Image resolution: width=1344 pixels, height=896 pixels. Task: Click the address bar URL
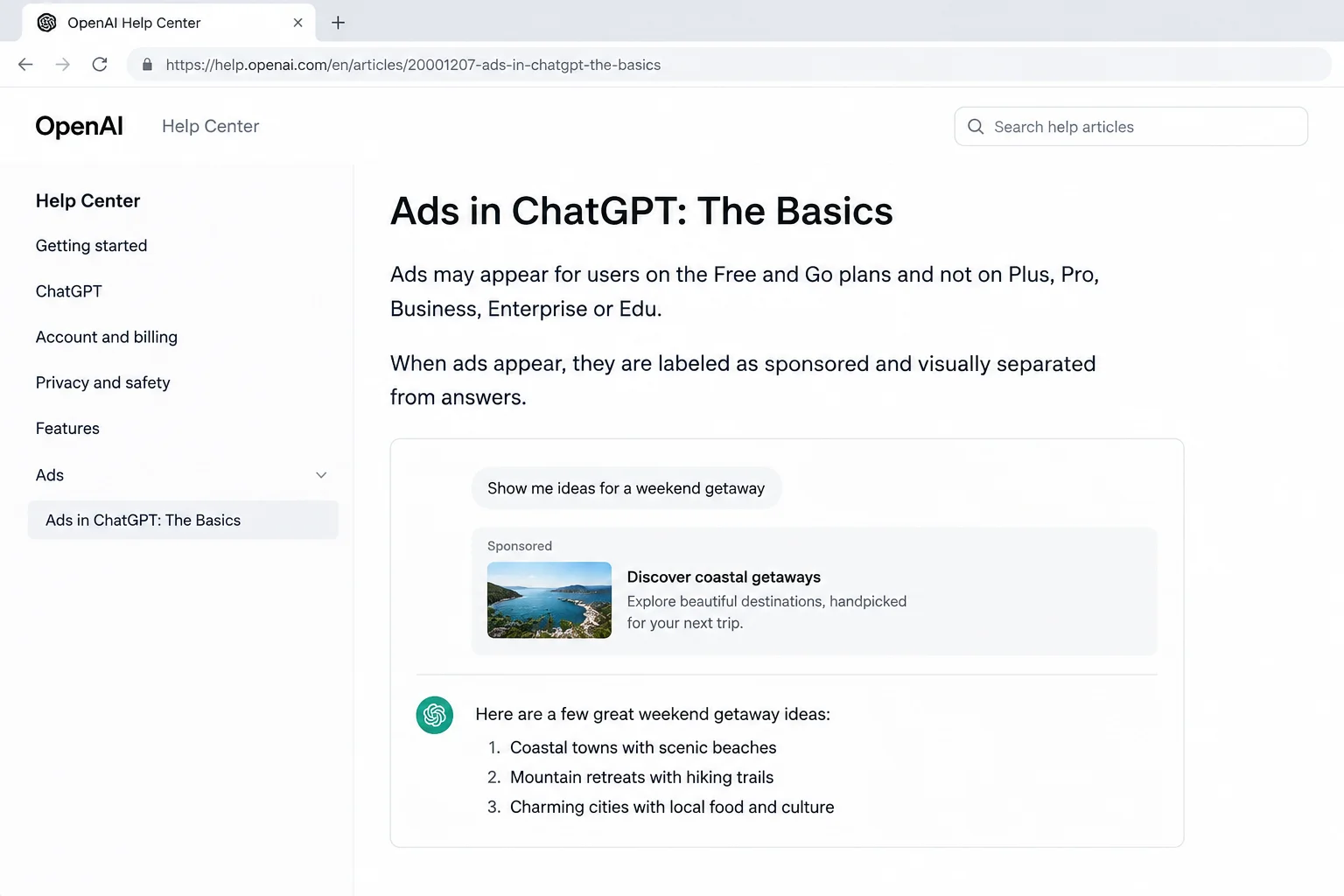click(413, 65)
